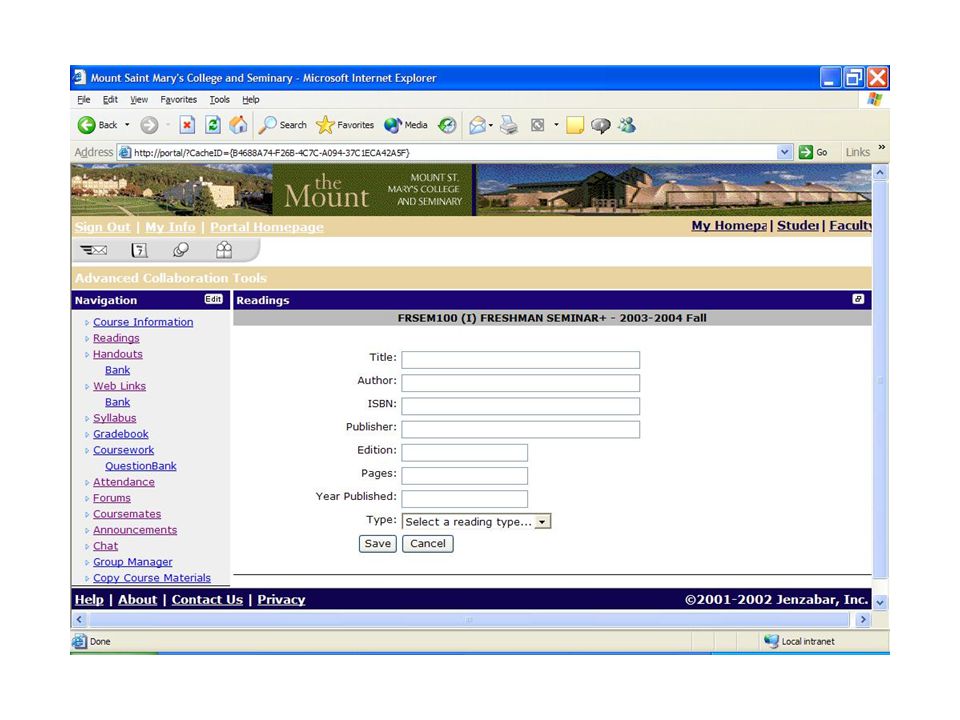Image resolution: width=960 pixels, height=720 pixels.
Task: Open the Messenger people icon
Action: [x=627, y=125]
